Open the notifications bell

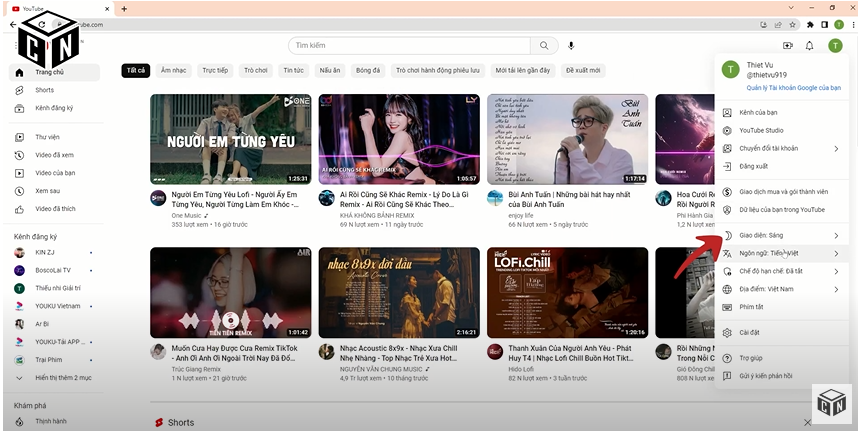pos(811,46)
